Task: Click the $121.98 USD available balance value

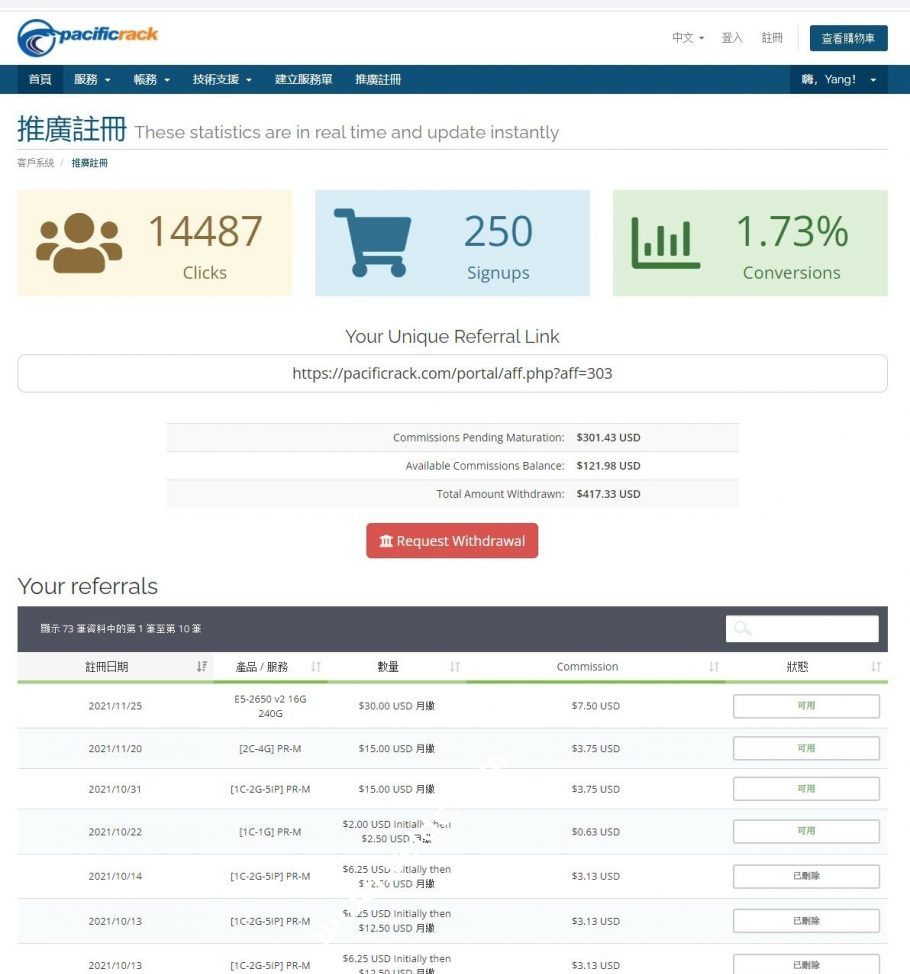Action: pyautogui.click(x=608, y=466)
